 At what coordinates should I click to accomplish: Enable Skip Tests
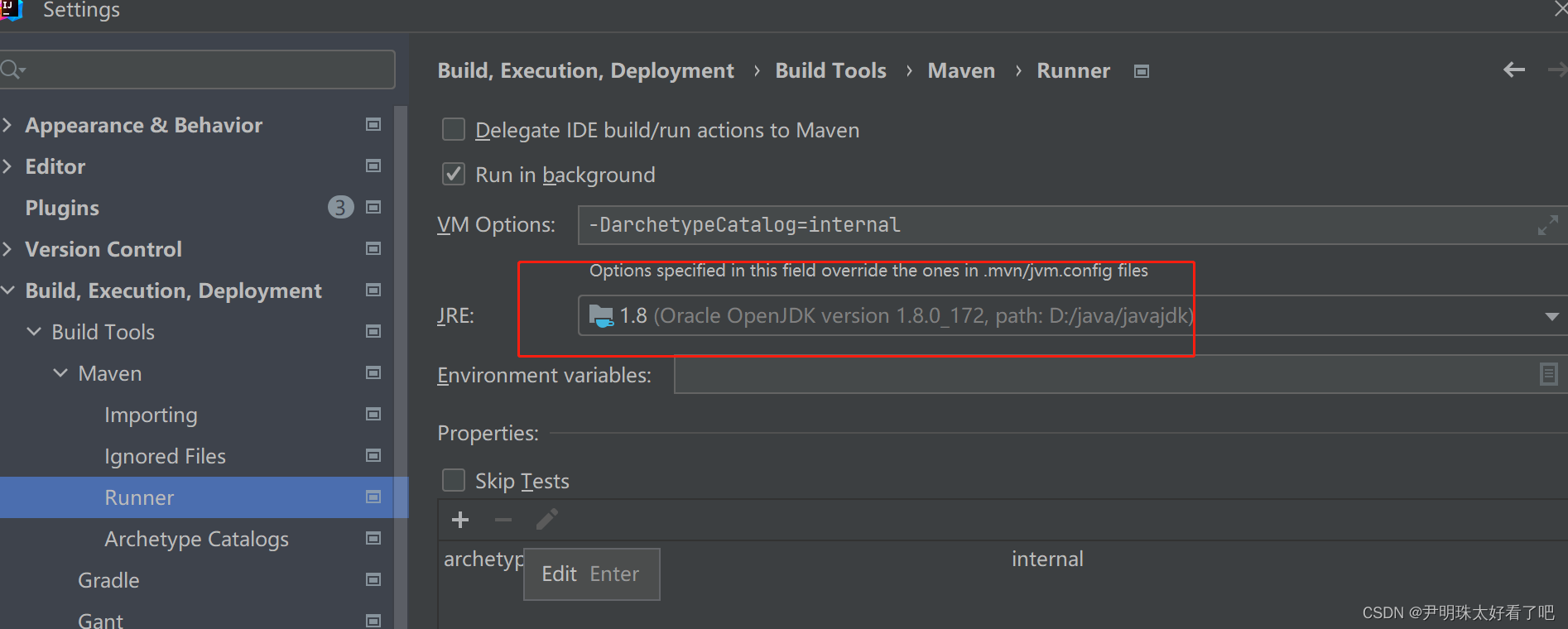pos(453,480)
